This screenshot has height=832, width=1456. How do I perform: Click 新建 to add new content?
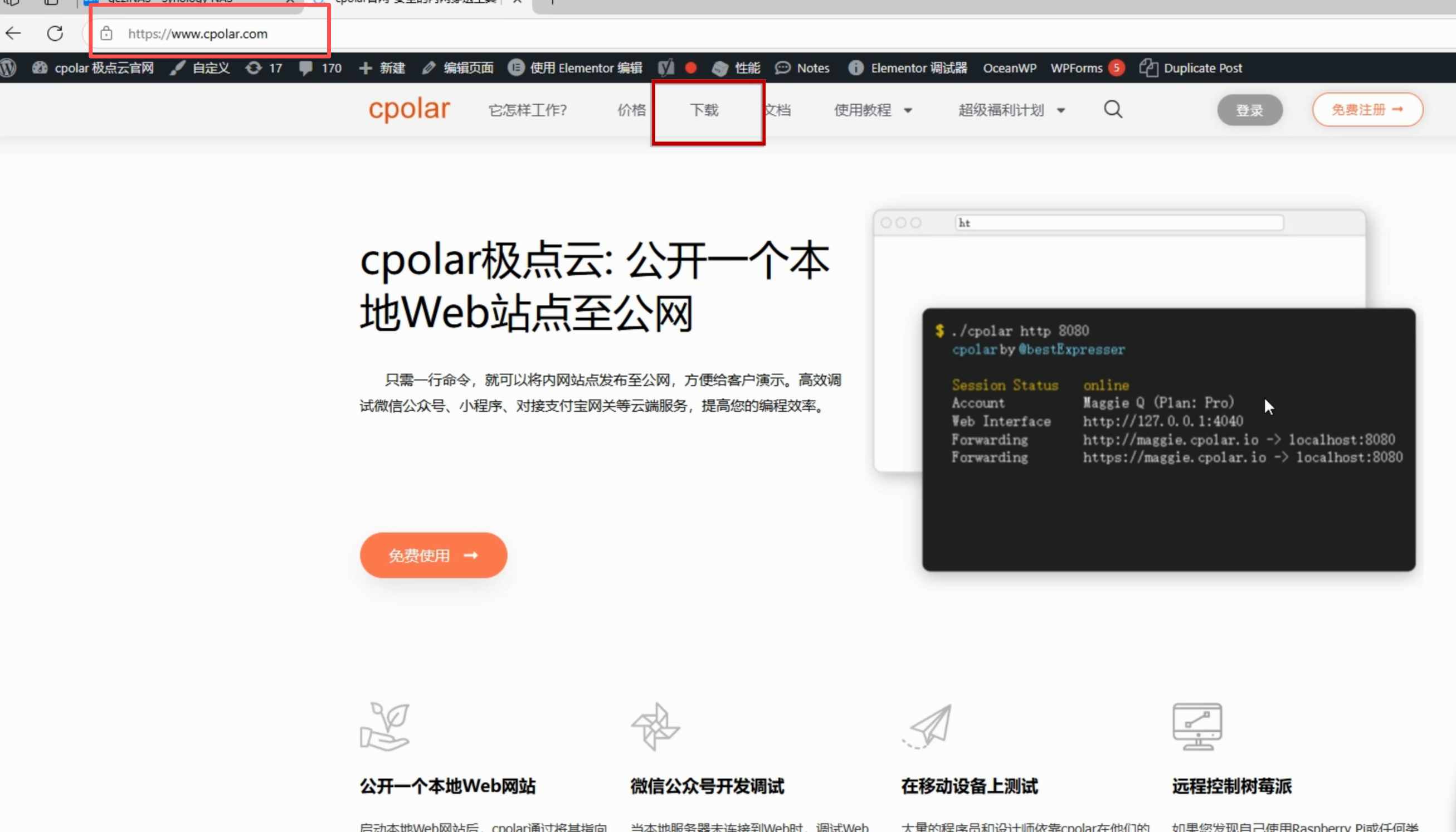382,68
